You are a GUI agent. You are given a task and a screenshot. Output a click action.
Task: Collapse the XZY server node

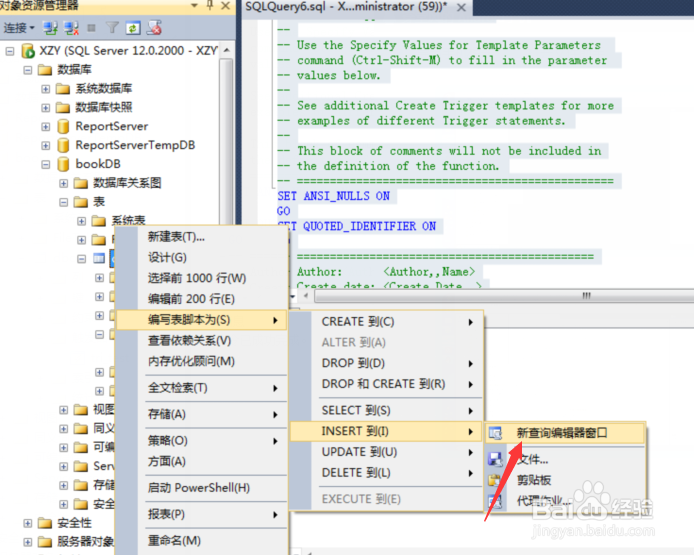(x=10, y=51)
